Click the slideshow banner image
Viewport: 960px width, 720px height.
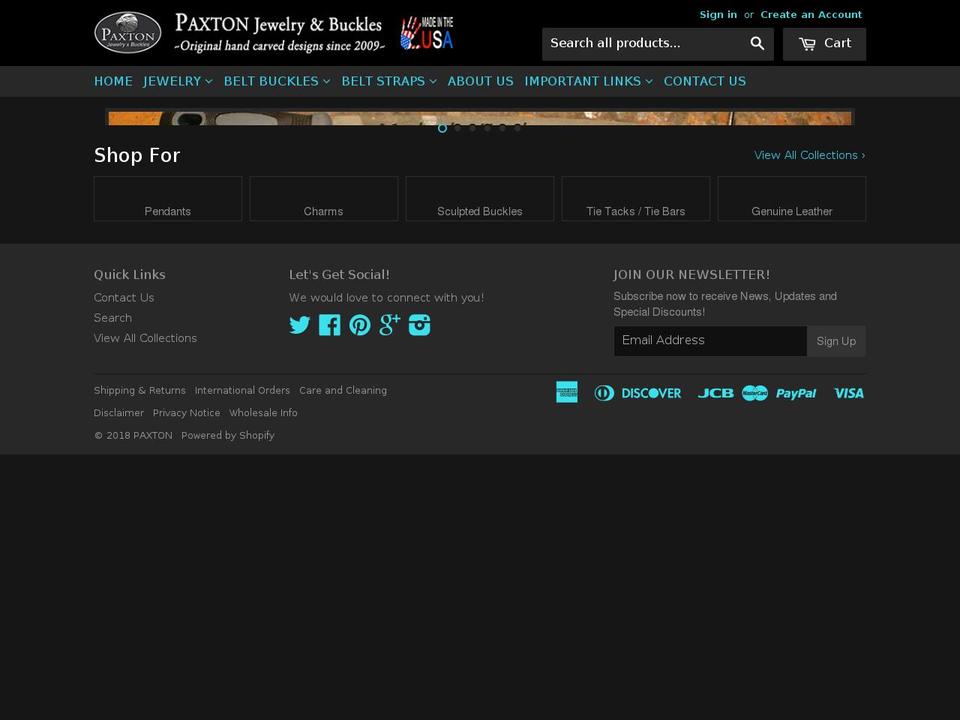(479, 117)
